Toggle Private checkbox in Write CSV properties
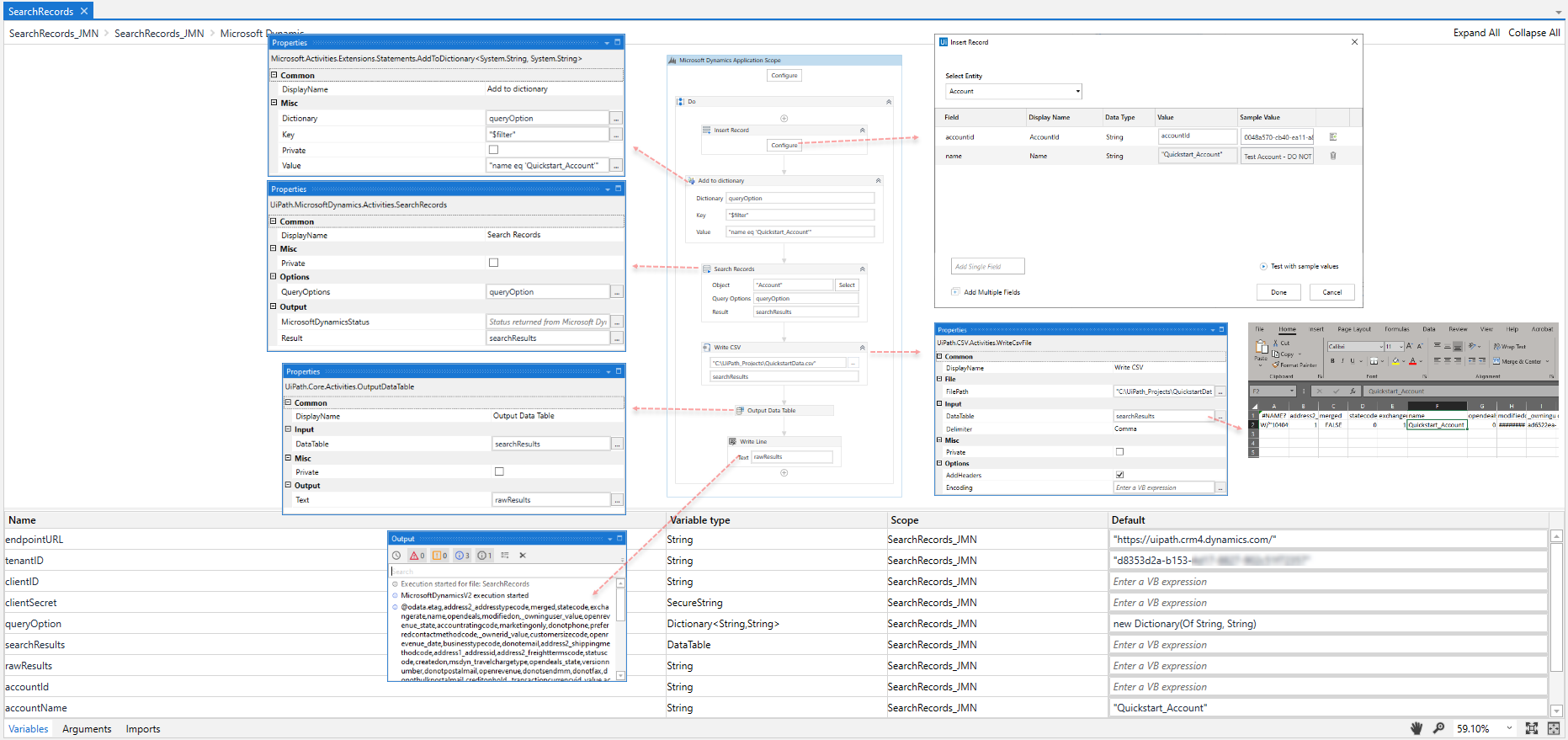This screenshot has width=1568, height=740. coord(1119,452)
